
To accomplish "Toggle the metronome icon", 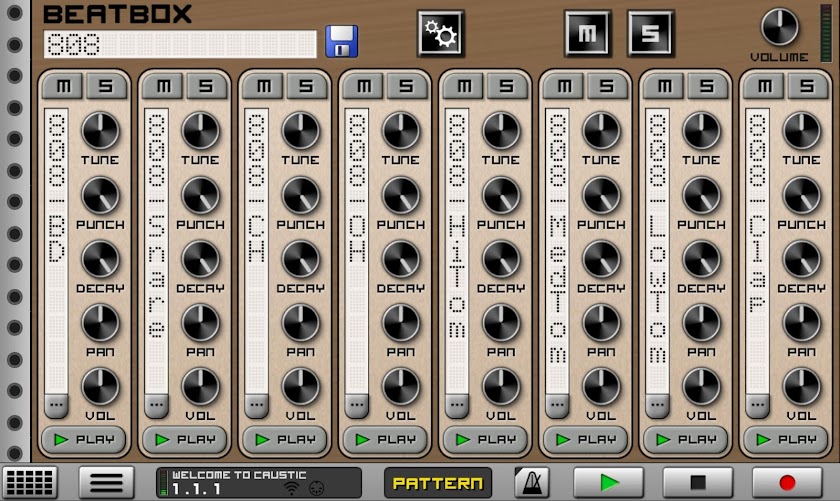I will 531,482.
